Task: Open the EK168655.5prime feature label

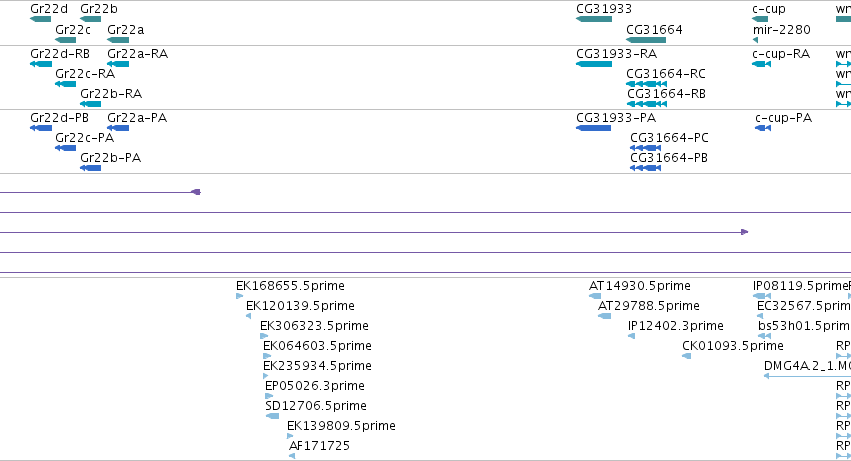Action: click(290, 286)
